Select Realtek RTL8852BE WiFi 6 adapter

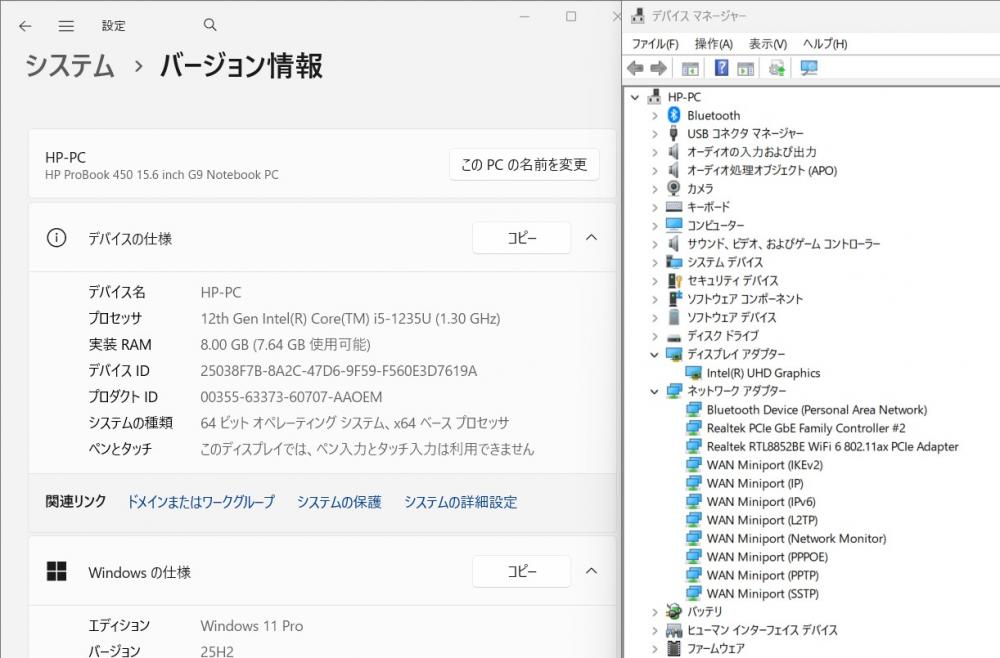832,447
